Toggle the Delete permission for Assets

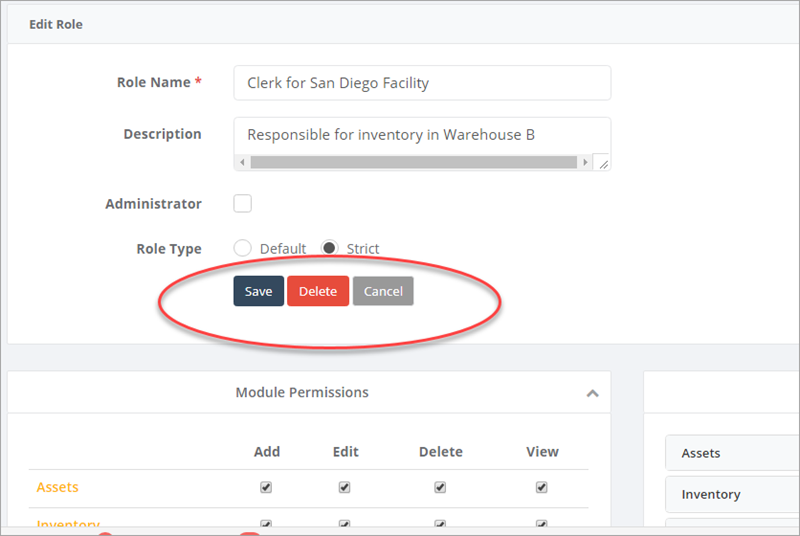[440, 488]
